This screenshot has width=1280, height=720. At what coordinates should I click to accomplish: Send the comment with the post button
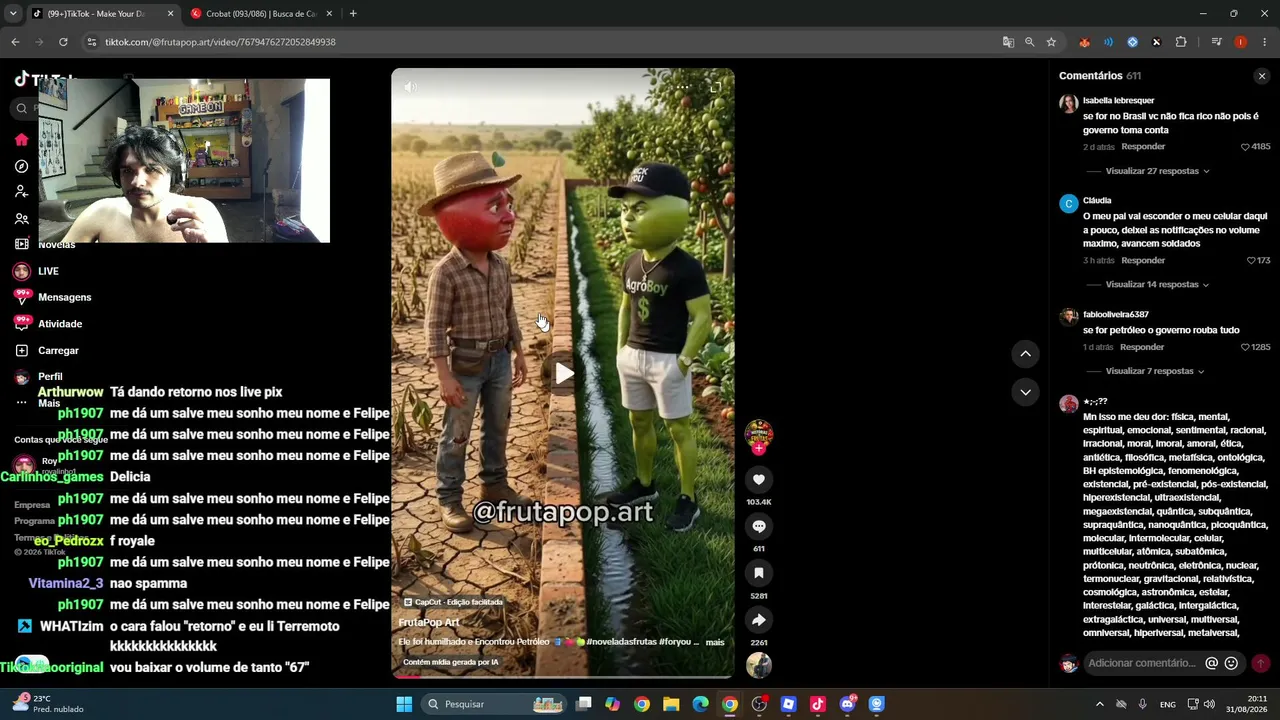[1260, 663]
